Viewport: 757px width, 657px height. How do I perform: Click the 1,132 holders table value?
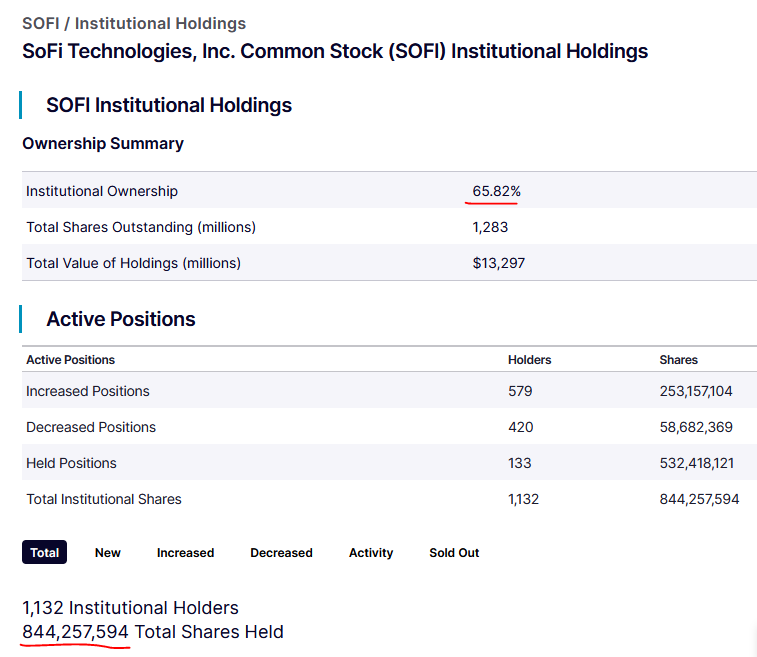(x=523, y=499)
